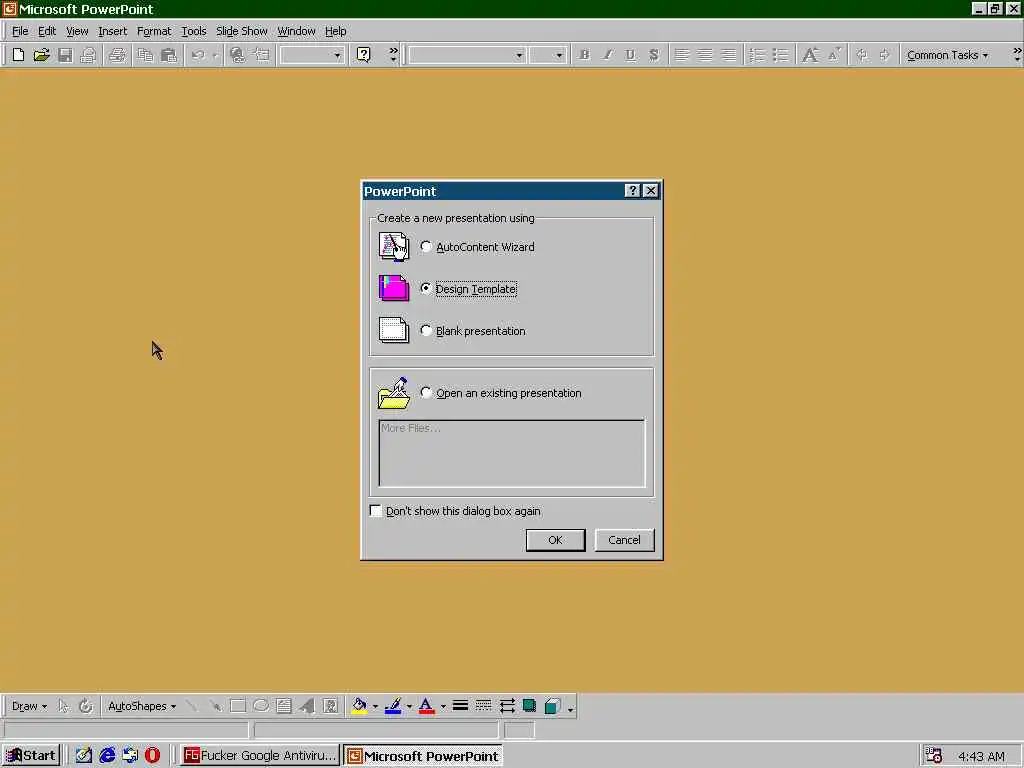Image resolution: width=1024 pixels, height=768 pixels.
Task: Click the Promote arrow icon
Action: pos(862,55)
